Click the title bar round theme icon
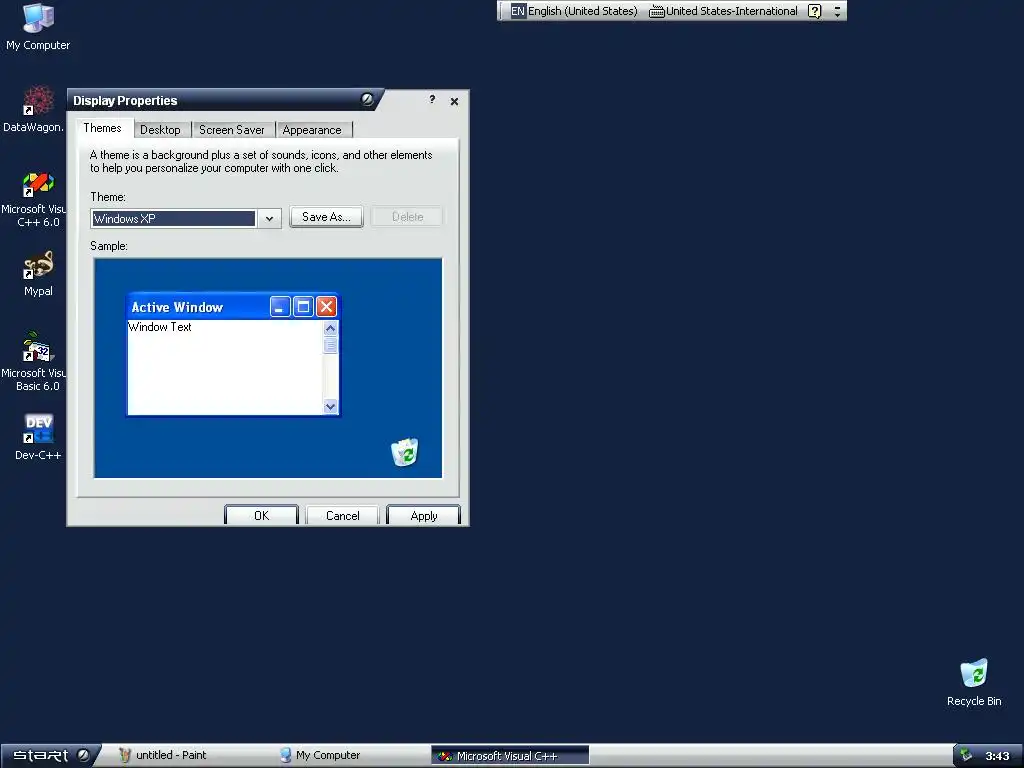 click(x=367, y=99)
